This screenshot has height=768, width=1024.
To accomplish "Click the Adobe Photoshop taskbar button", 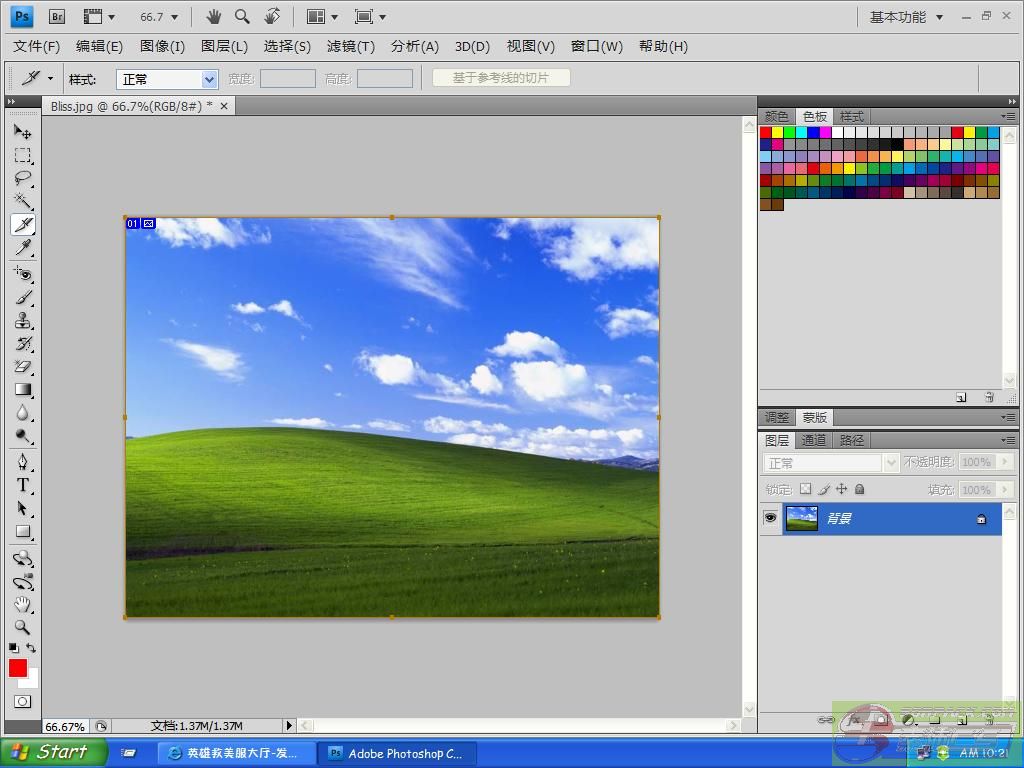I will [397, 753].
